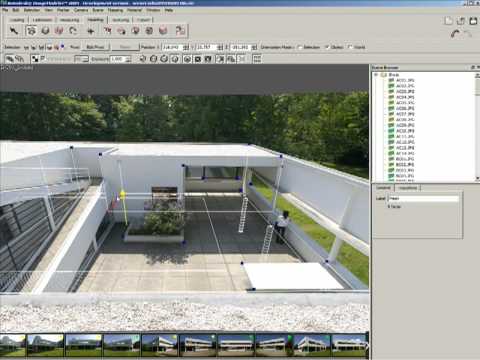The height and width of the screenshot is (360, 480).
Task: Adjust the Position Z spinner arrows
Action: pyautogui.click(x=254, y=47)
